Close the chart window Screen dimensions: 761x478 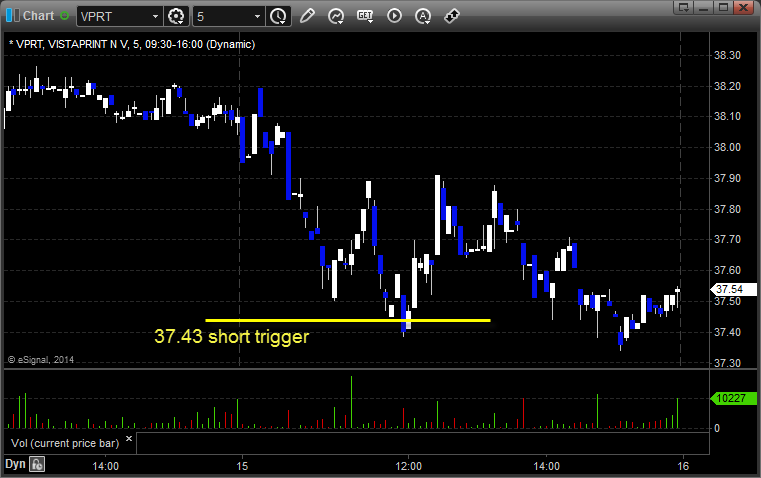pos(743,7)
